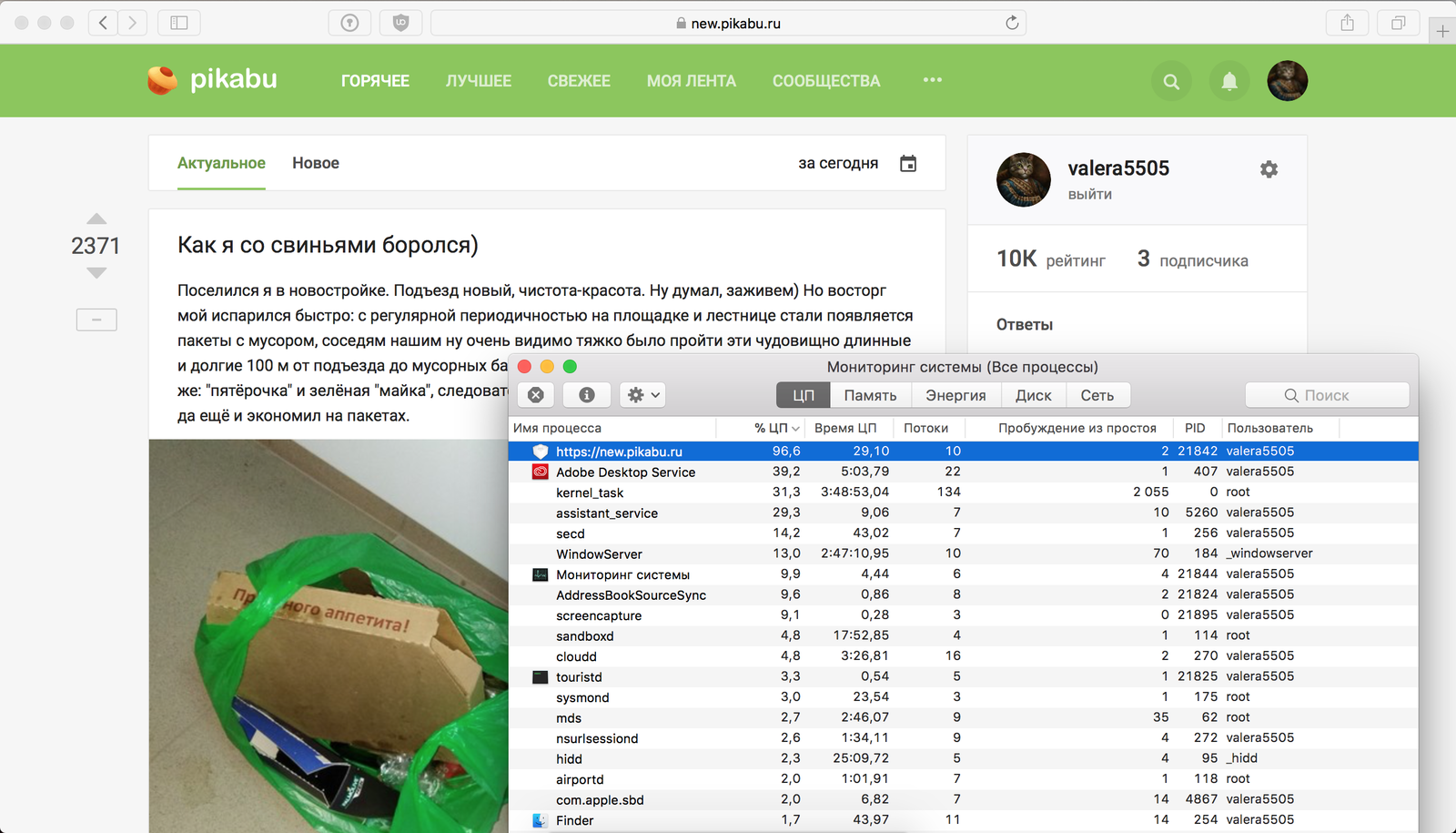Open a new Safari tab
1456x833 pixels.
pos(1442,32)
